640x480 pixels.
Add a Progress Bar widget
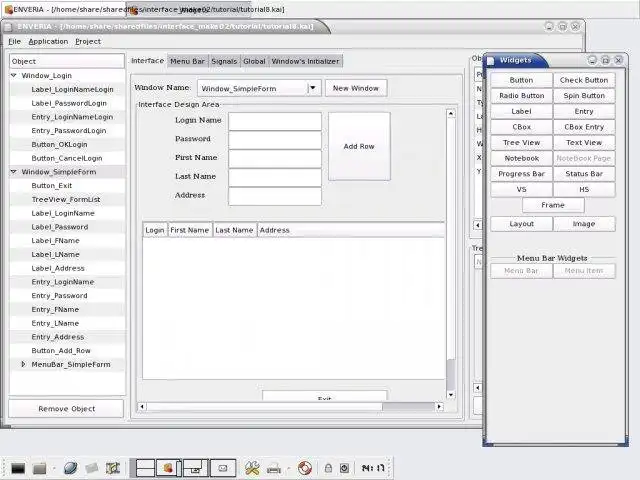pyautogui.click(x=521, y=174)
